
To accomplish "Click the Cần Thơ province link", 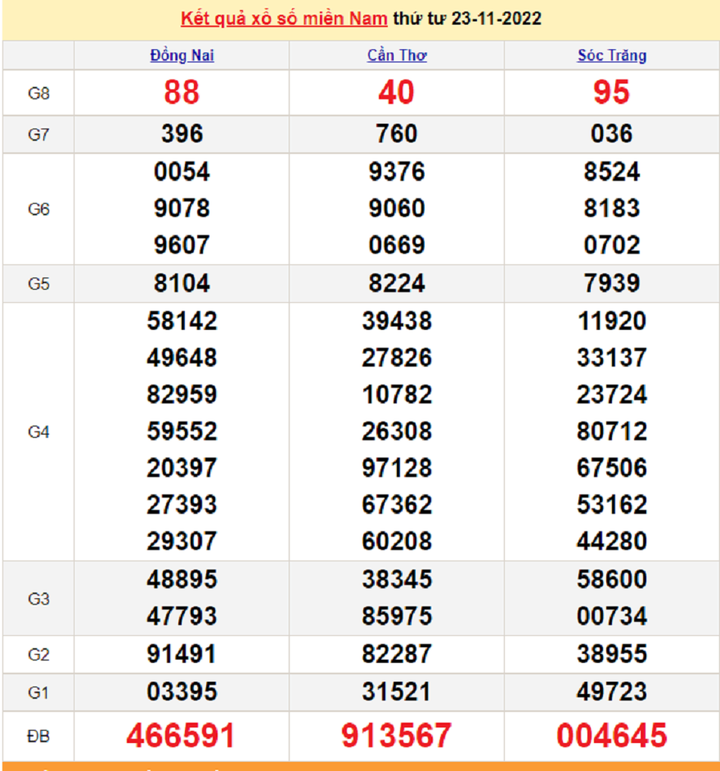I will (397, 55).
